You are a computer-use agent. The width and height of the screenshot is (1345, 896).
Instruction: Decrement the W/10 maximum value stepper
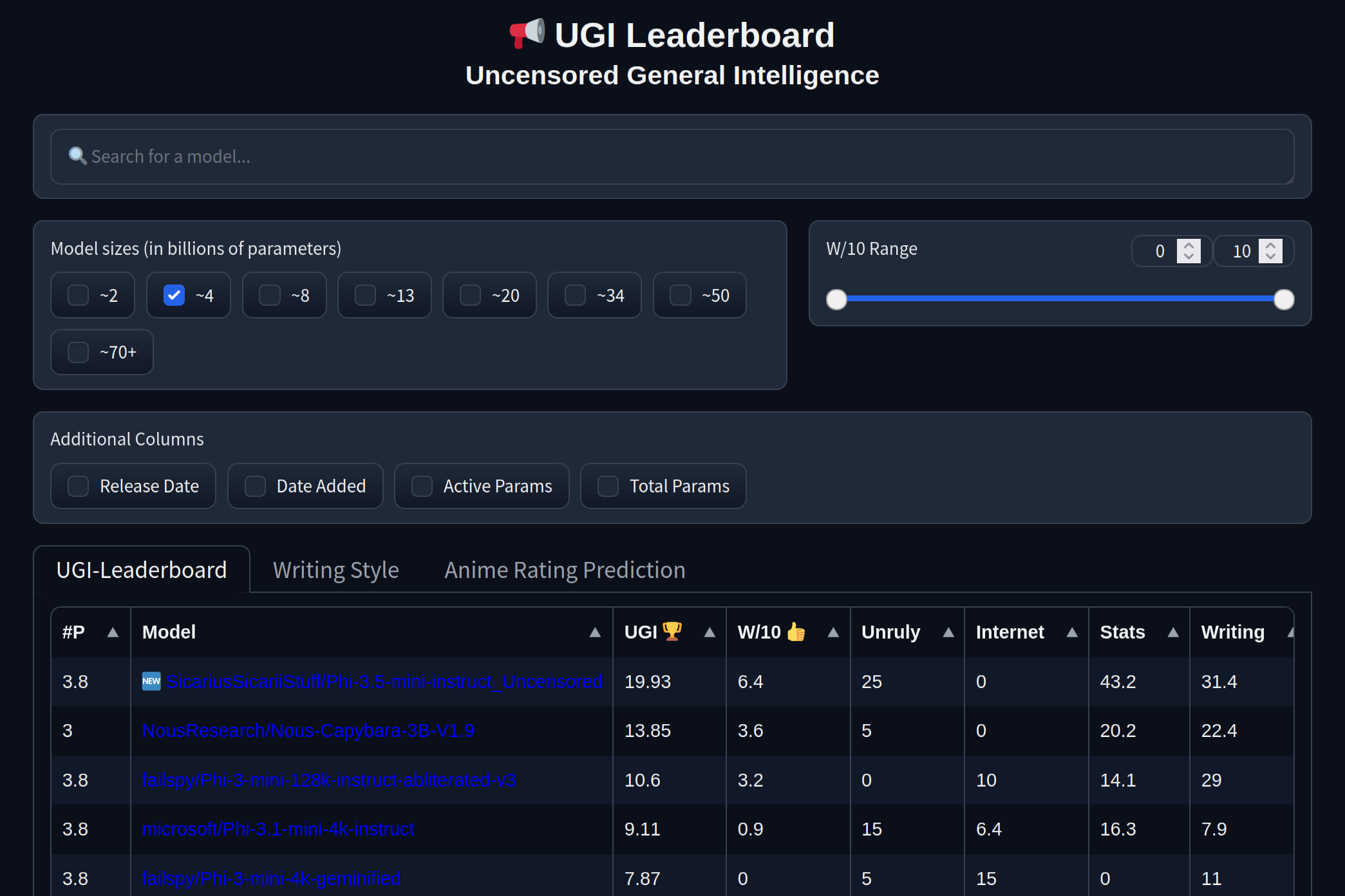[x=1272, y=256]
